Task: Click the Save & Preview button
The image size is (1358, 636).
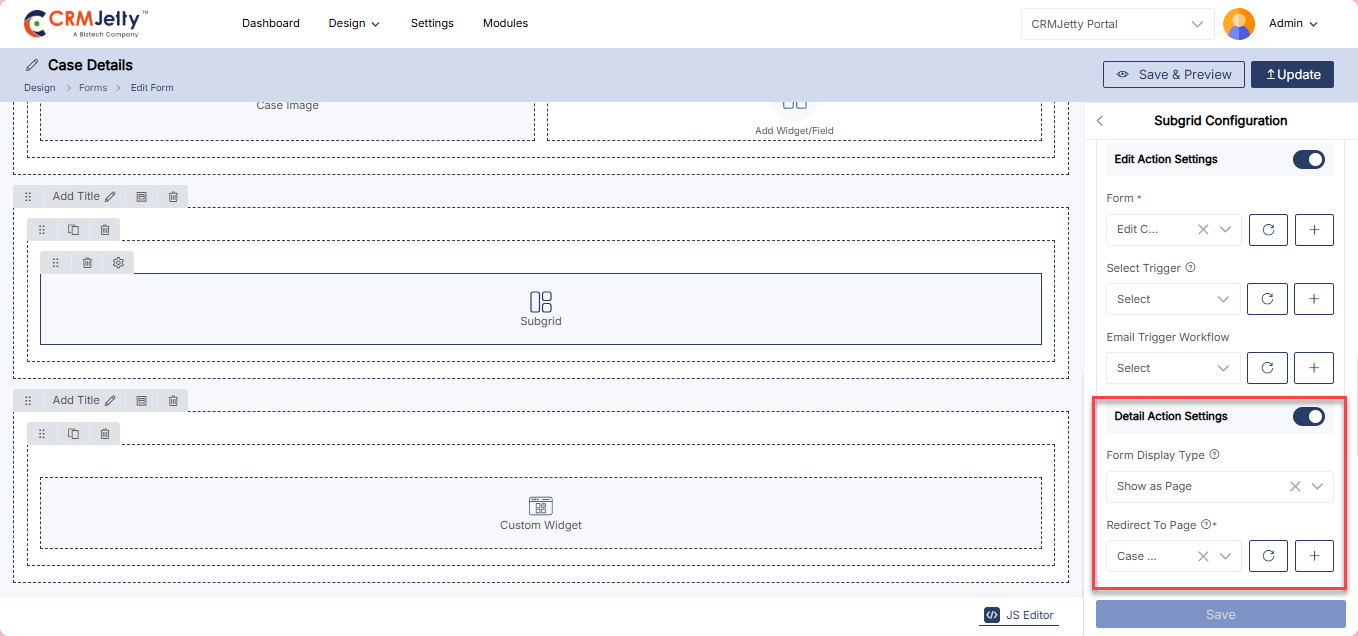Action: (1174, 74)
